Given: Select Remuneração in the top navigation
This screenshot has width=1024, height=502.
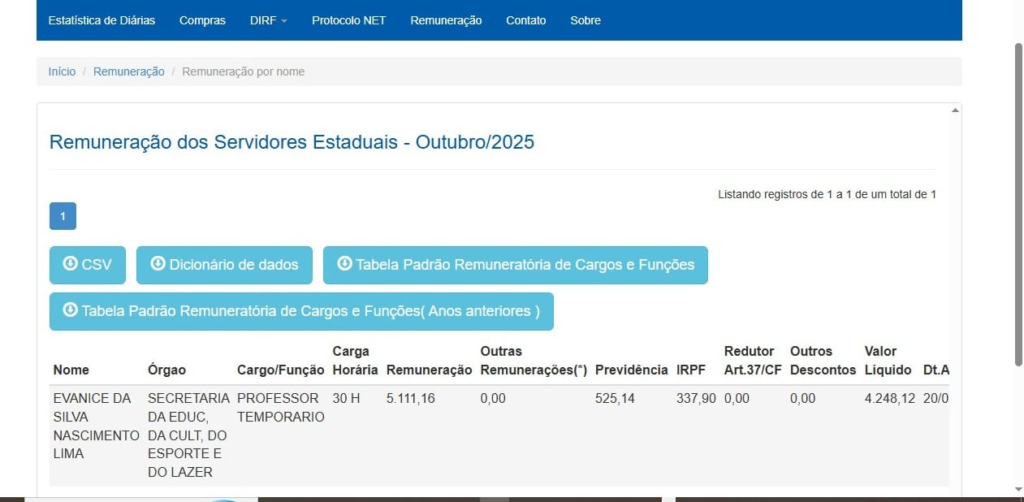Looking at the screenshot, I should 445,20.
